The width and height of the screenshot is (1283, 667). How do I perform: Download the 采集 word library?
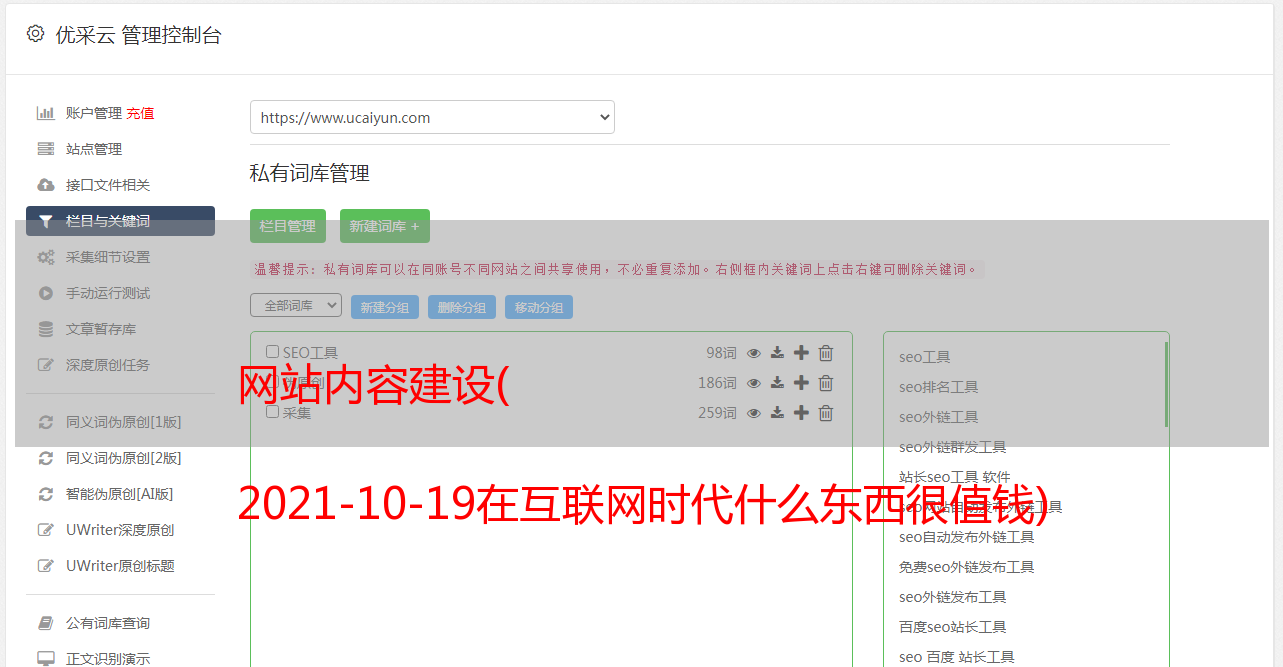click(777, 413)
